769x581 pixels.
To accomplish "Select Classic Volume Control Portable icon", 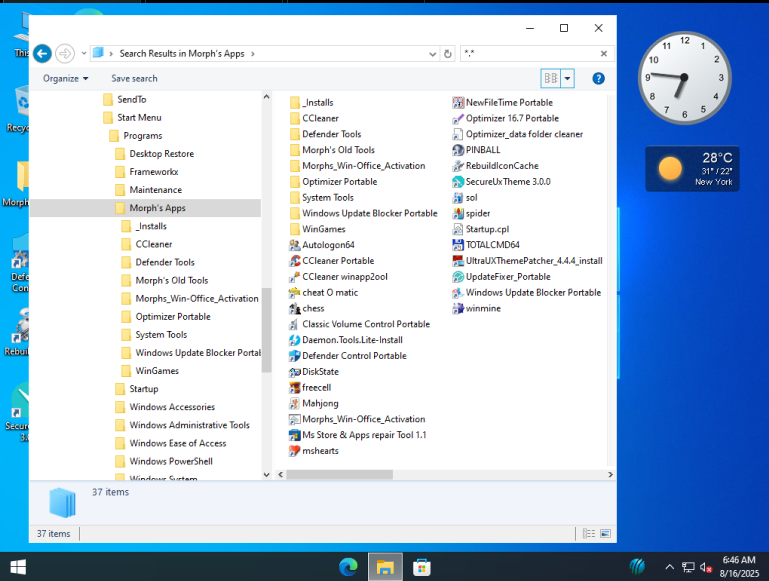I will coord(294,324).
